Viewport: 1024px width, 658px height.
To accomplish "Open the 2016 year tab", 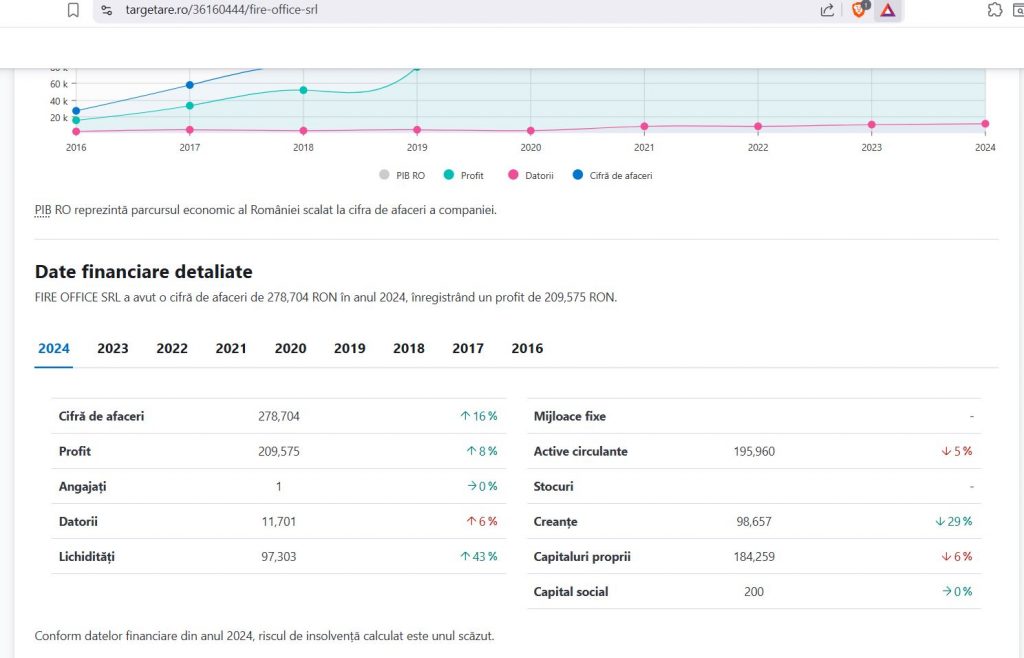I will pos(527,349).
